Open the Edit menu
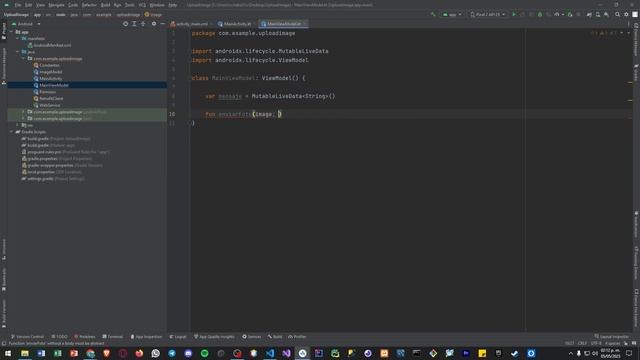The width and height of the screenshot is (640, 360). point(28,5)
